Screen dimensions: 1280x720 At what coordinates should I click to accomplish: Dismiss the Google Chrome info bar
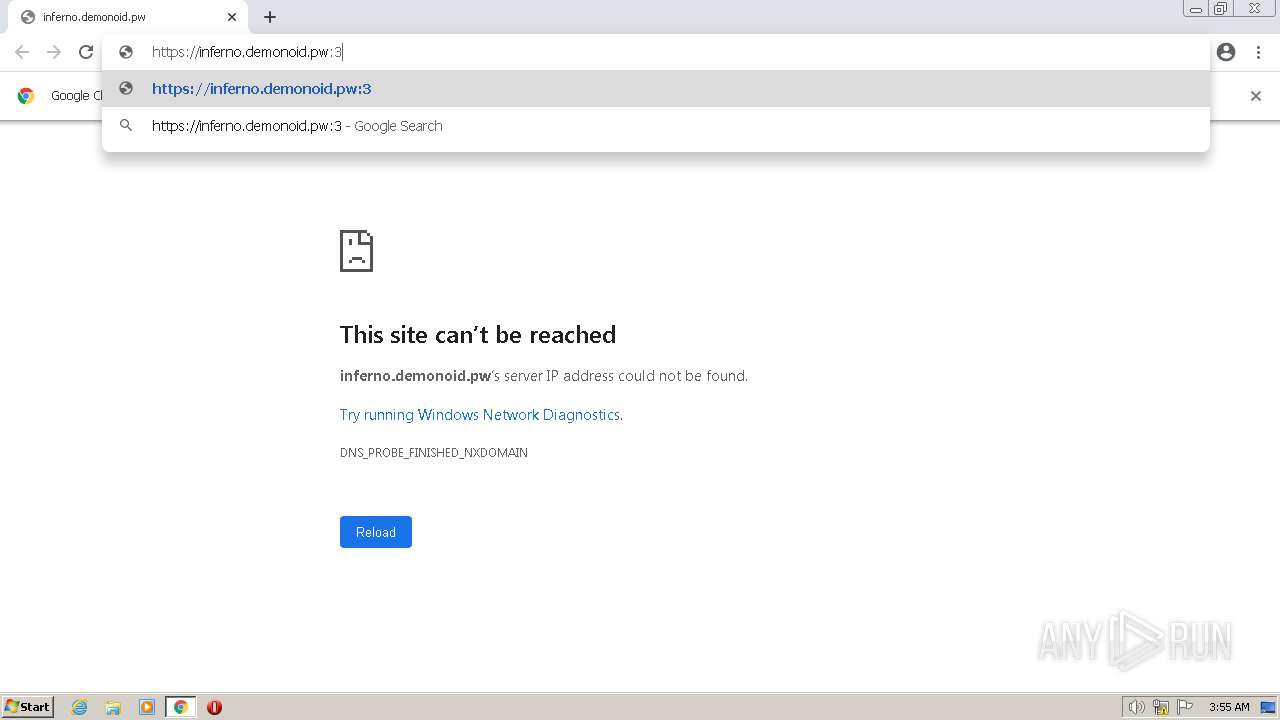(x=1256, y=96)
